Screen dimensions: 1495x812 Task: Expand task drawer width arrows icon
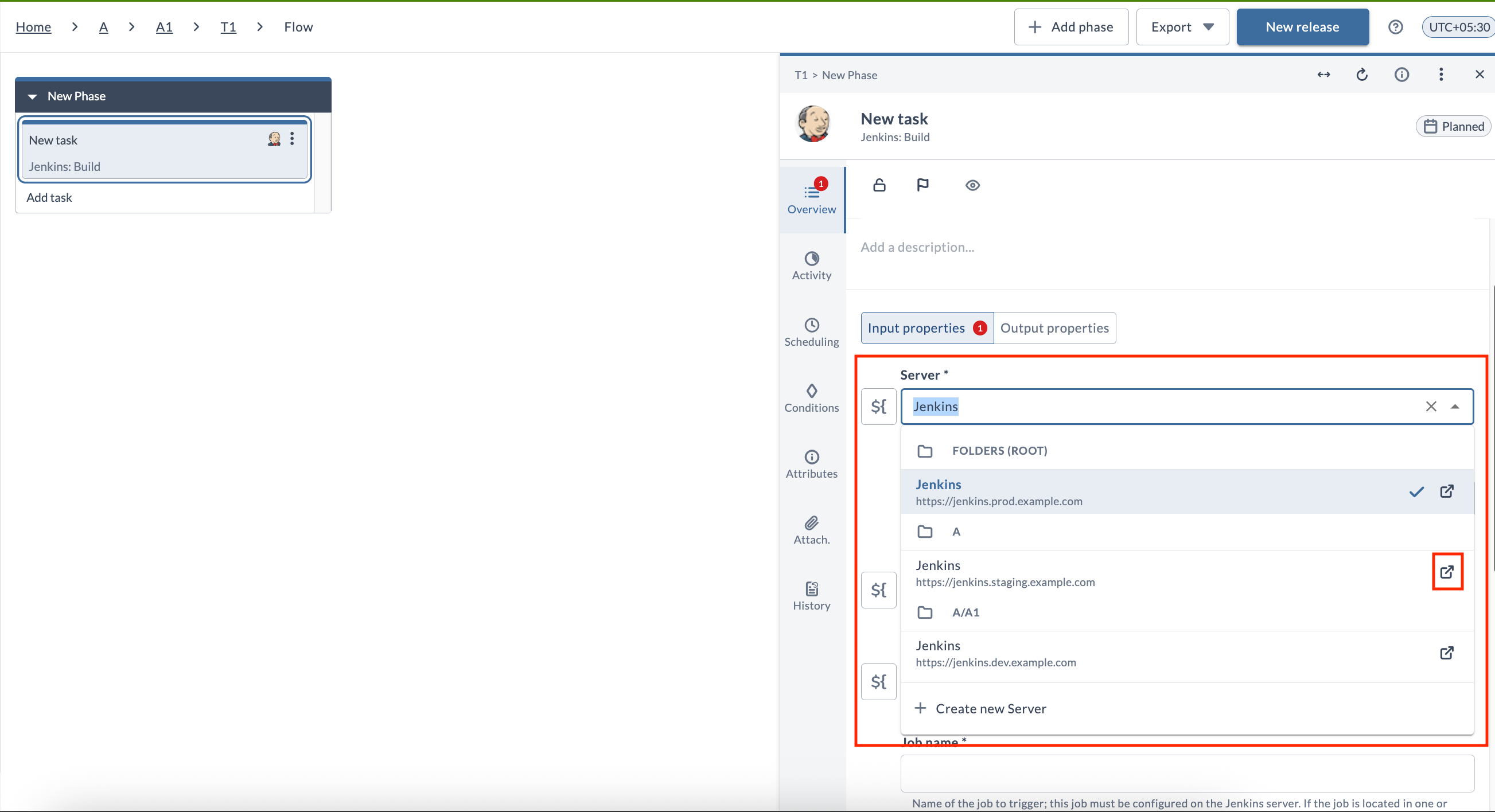click(x=1324, y=74)
